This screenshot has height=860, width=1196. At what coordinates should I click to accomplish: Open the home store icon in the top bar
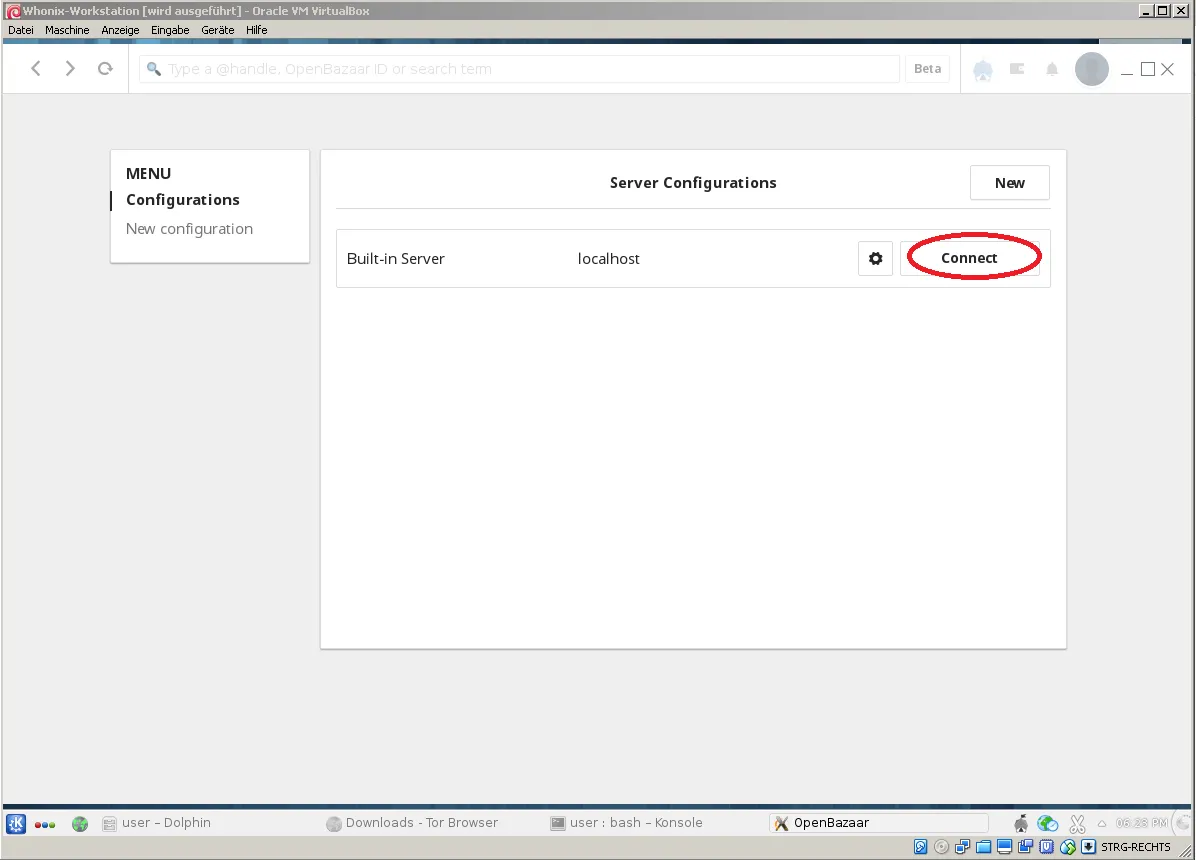pos(982,69)
